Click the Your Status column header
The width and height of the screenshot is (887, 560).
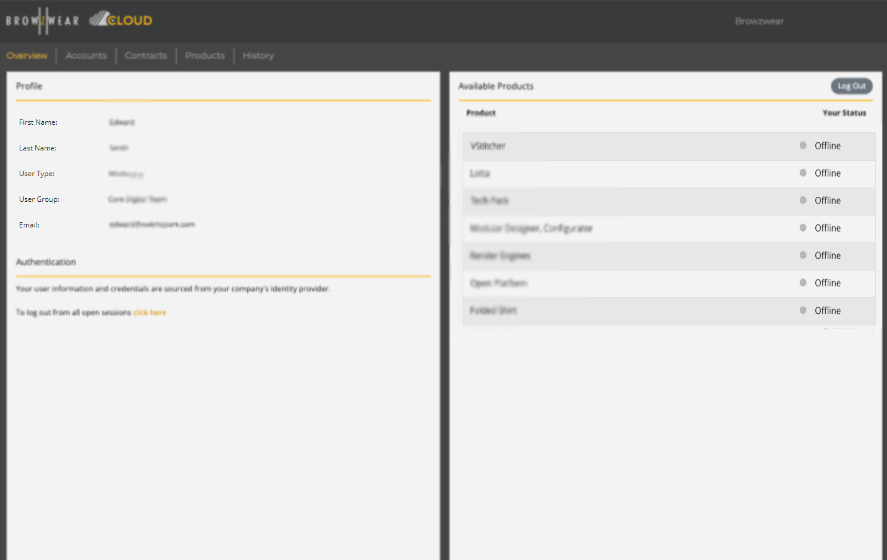844,113
